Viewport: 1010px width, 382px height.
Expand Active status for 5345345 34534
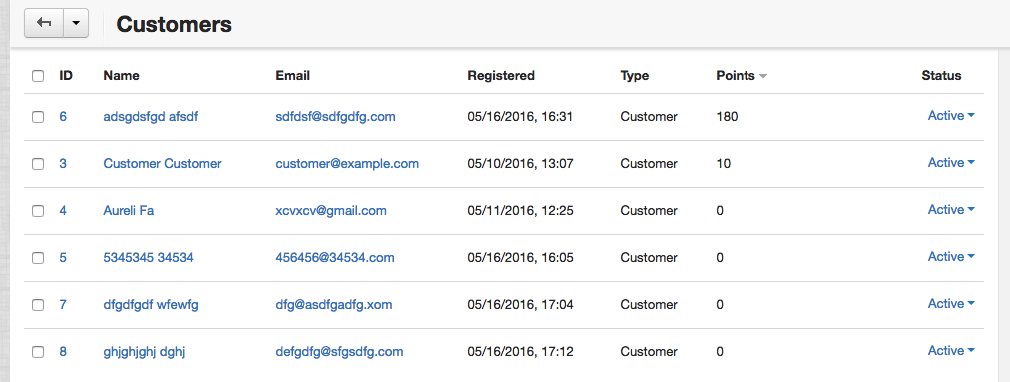pos(951,257)
